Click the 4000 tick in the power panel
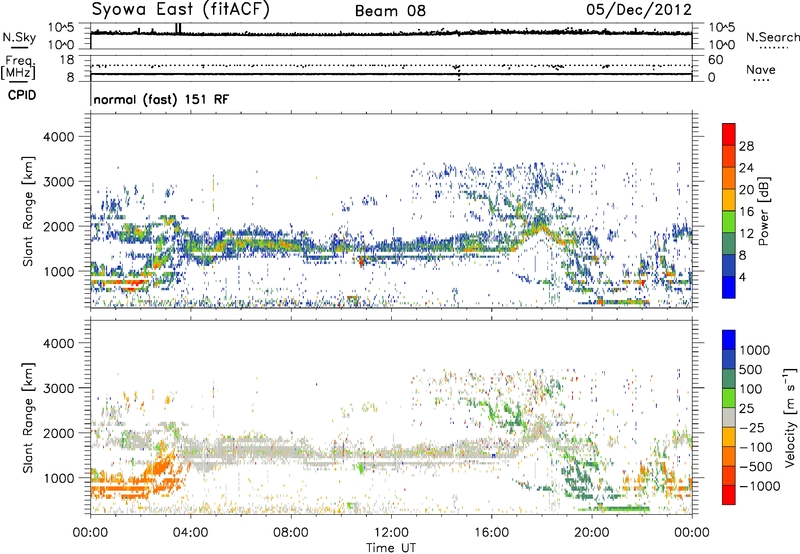Viewport: 800px width, 554px height. point(58,137)
